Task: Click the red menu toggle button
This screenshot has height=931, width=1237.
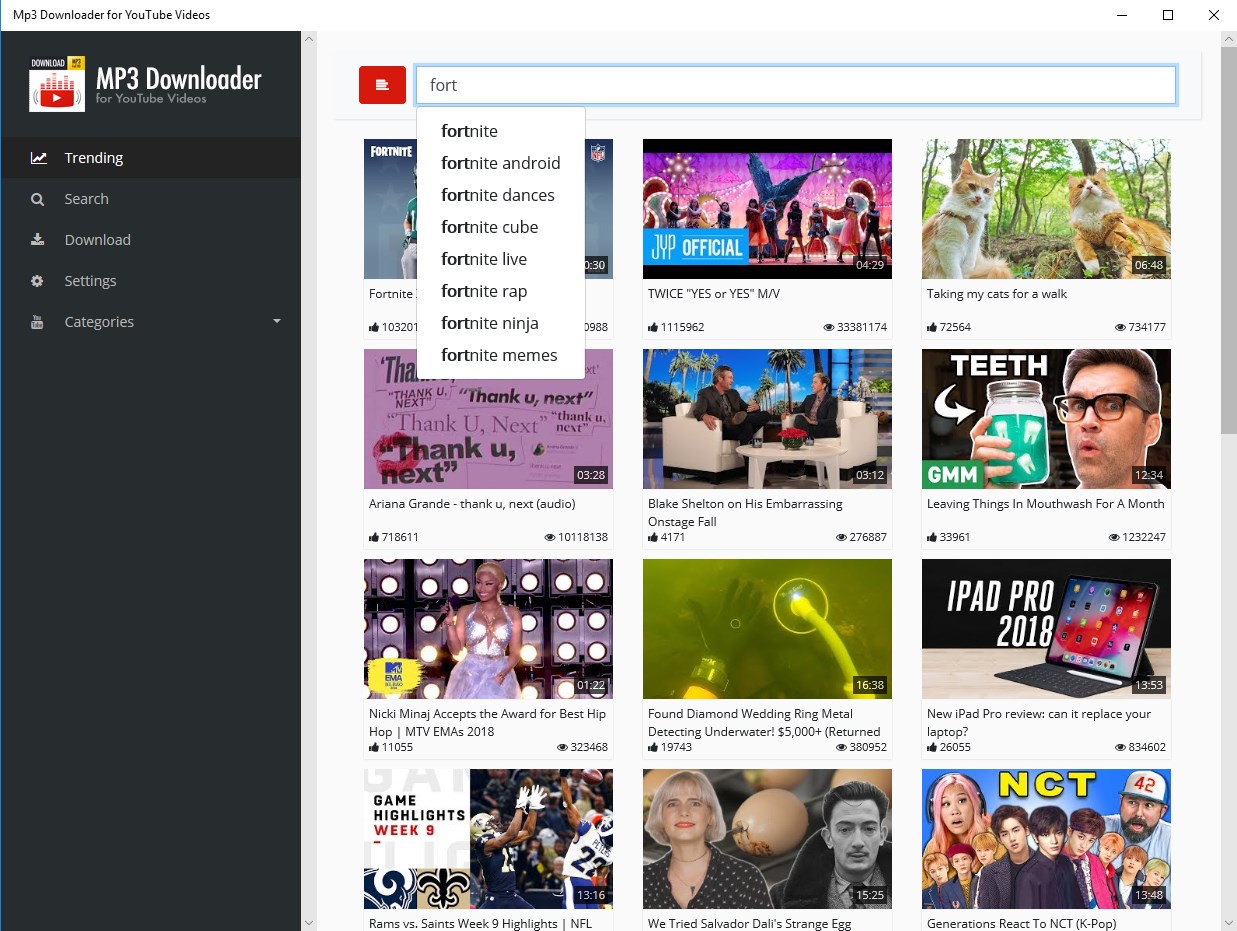Action: 382,85
